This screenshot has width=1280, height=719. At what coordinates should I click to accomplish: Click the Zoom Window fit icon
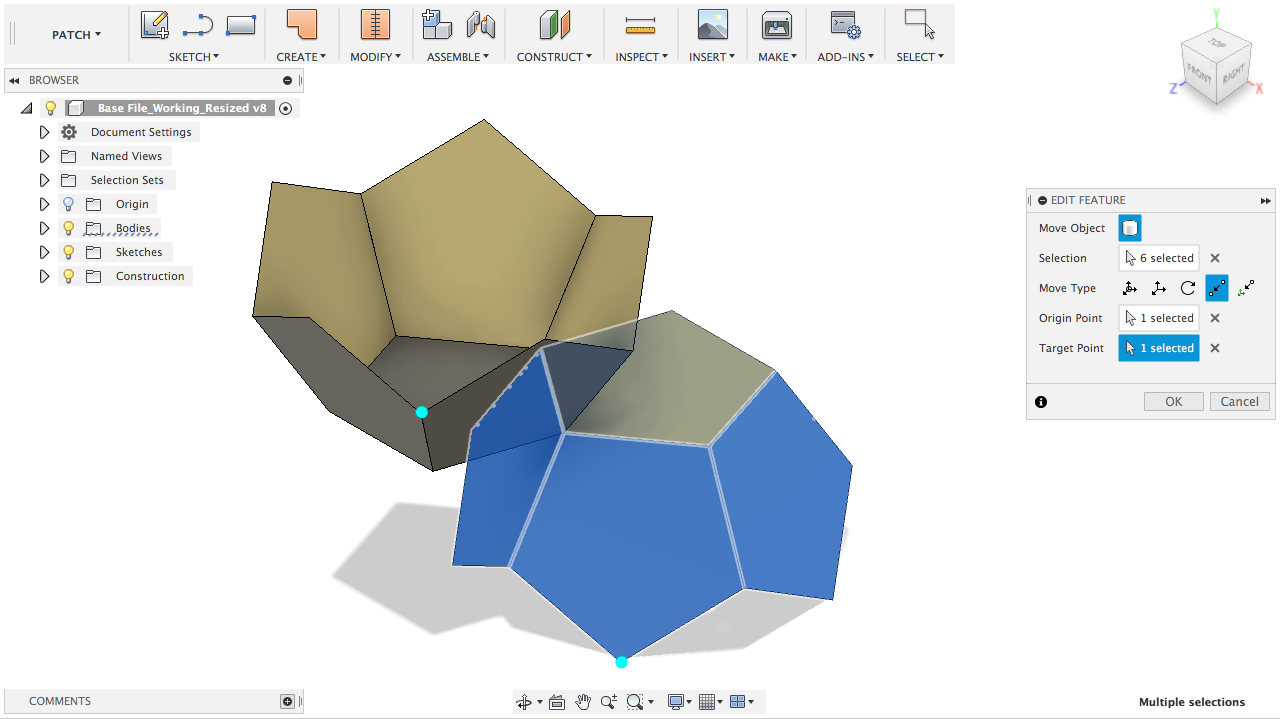pyautogui.click(x=634, y=702)
